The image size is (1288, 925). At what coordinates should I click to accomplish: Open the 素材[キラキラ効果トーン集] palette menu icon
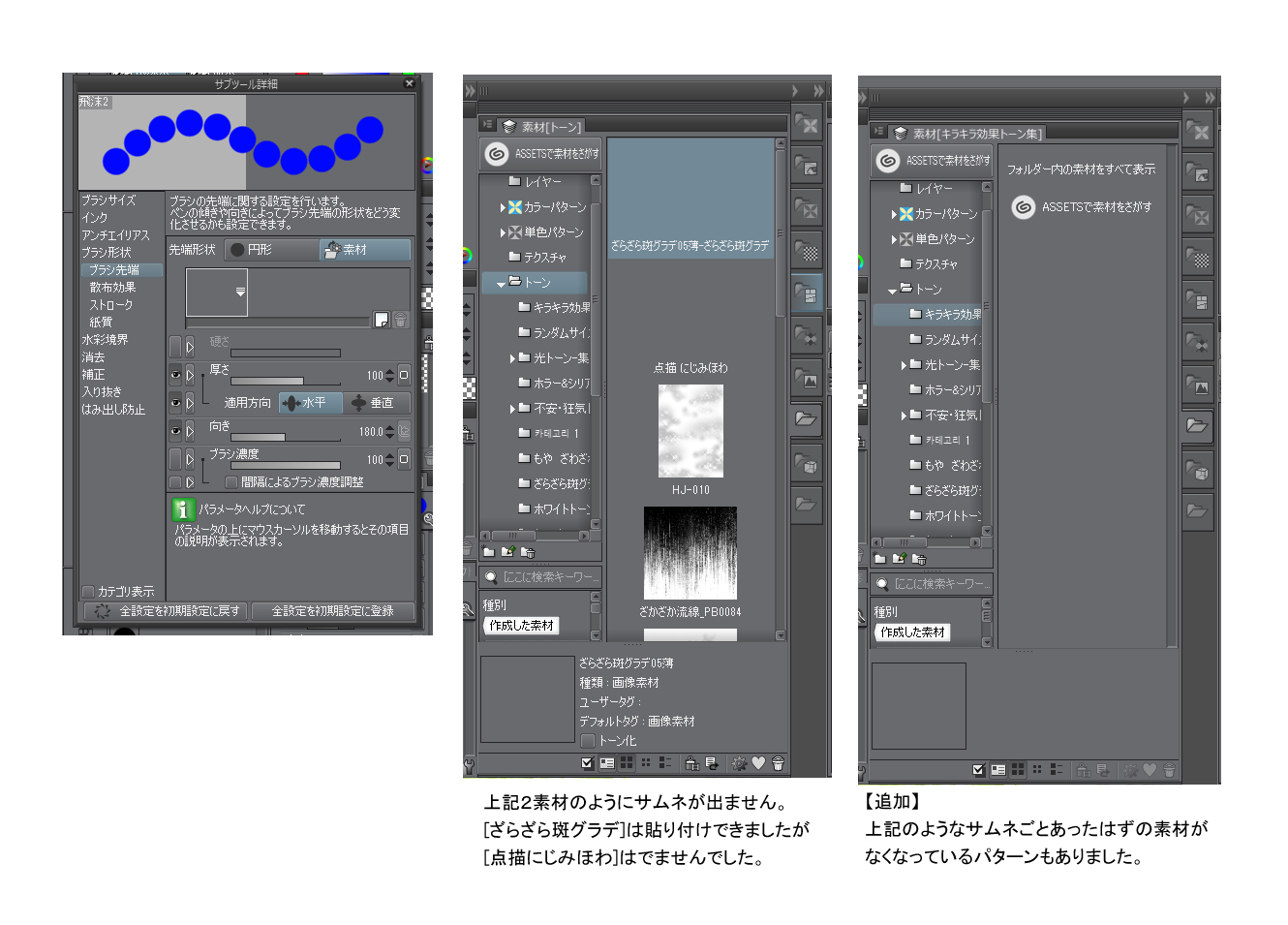879,132
